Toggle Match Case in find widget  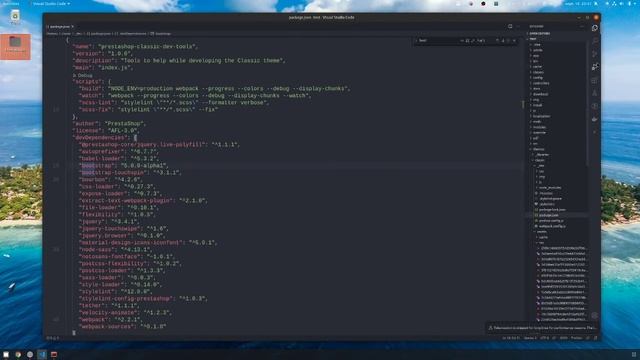tap(462, 40)
